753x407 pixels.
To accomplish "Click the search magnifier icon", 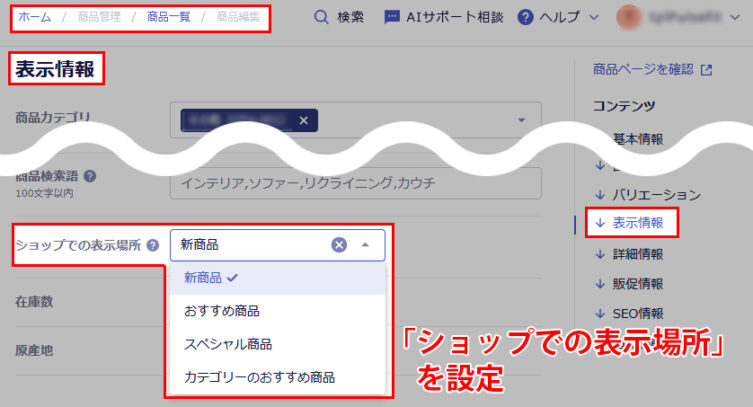I will click(321, 17).
